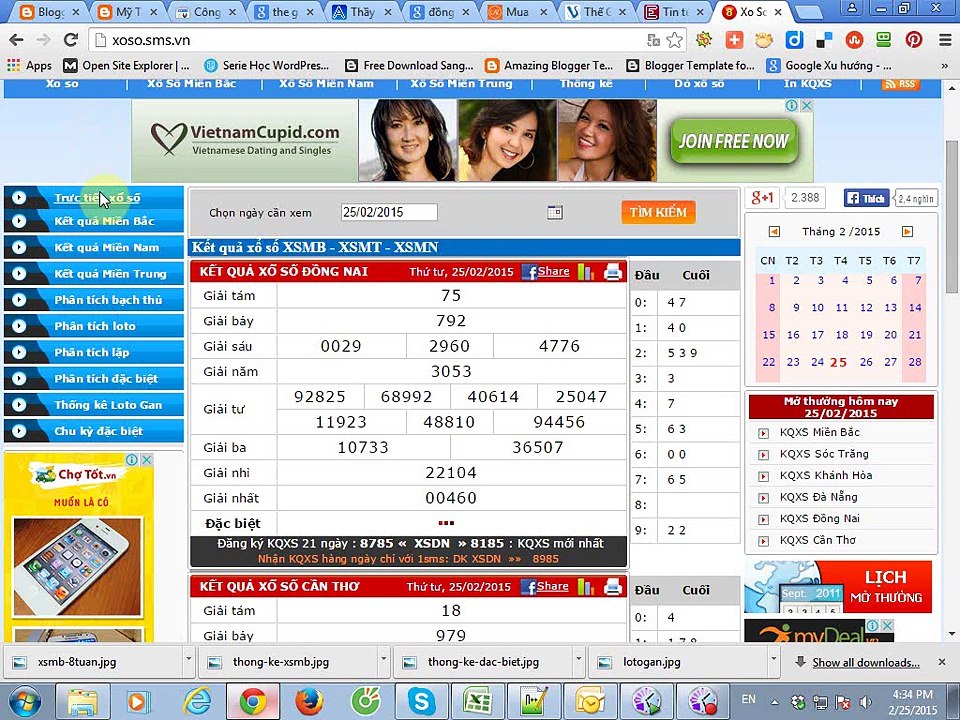Click the address bar xoso.sms.vn
The image size is (960, 720).
(367, 40)
